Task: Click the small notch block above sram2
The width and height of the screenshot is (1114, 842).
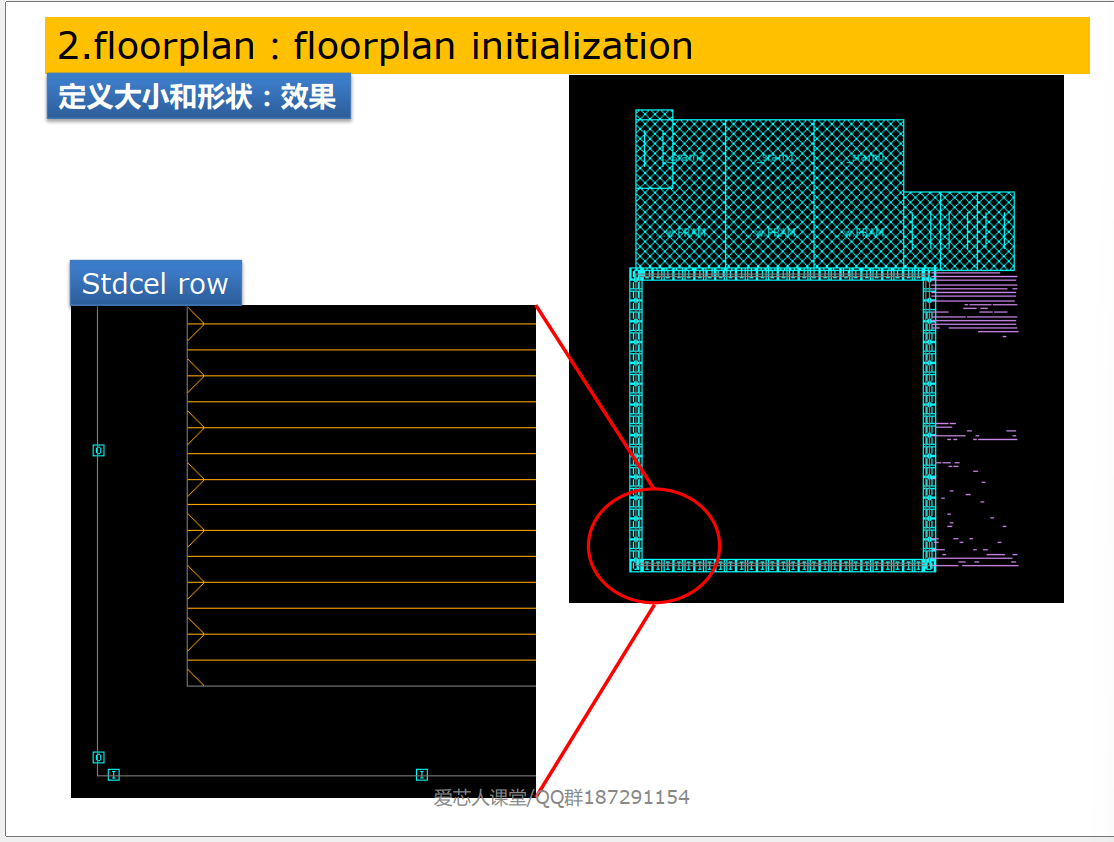Action: 655,112
